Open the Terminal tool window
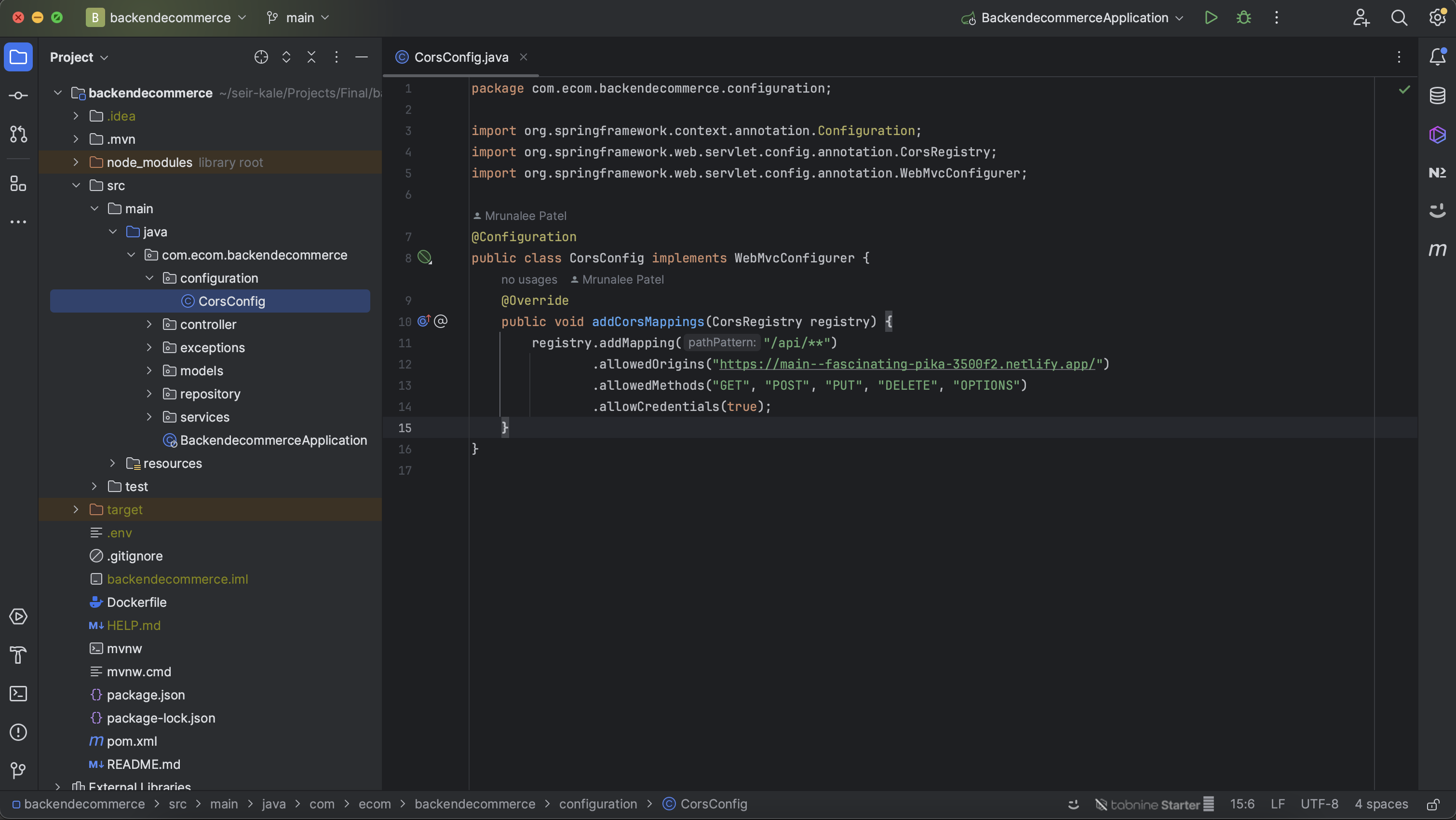Image resolution: width=1456 pixels, height=820 pixels. click(x=18, y=694)
